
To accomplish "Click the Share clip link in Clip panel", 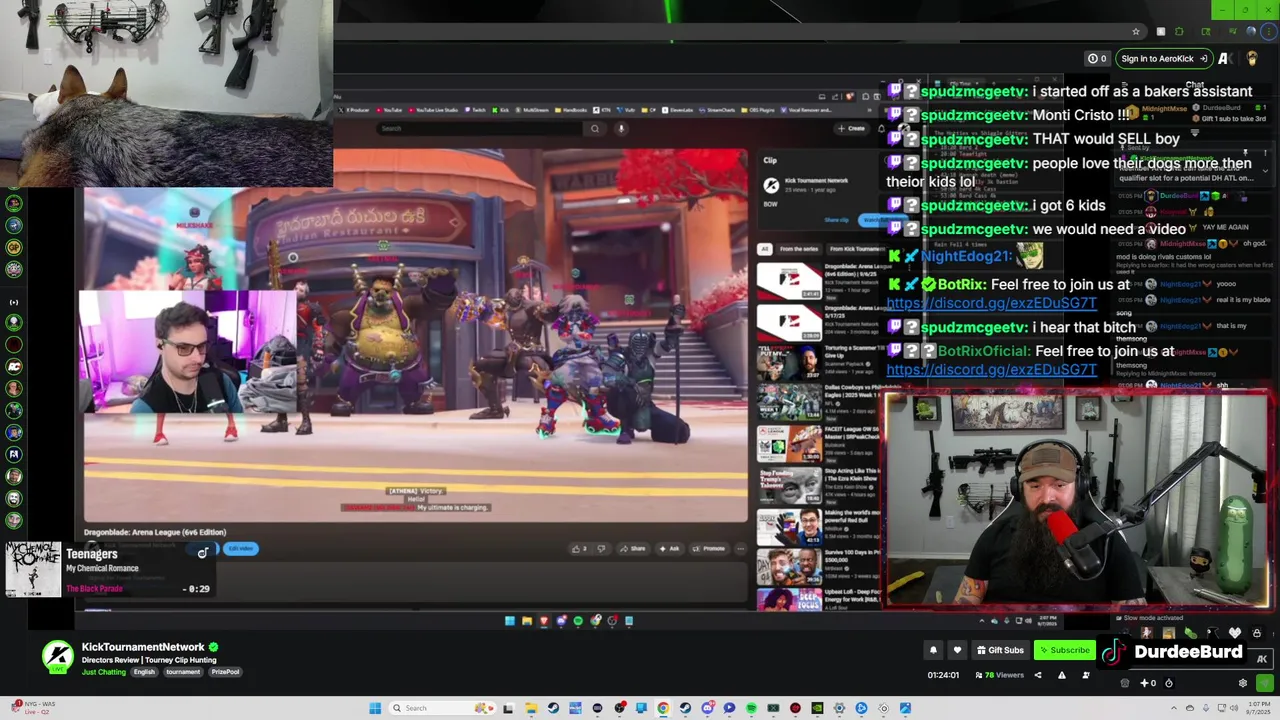I will pos(836,220).
